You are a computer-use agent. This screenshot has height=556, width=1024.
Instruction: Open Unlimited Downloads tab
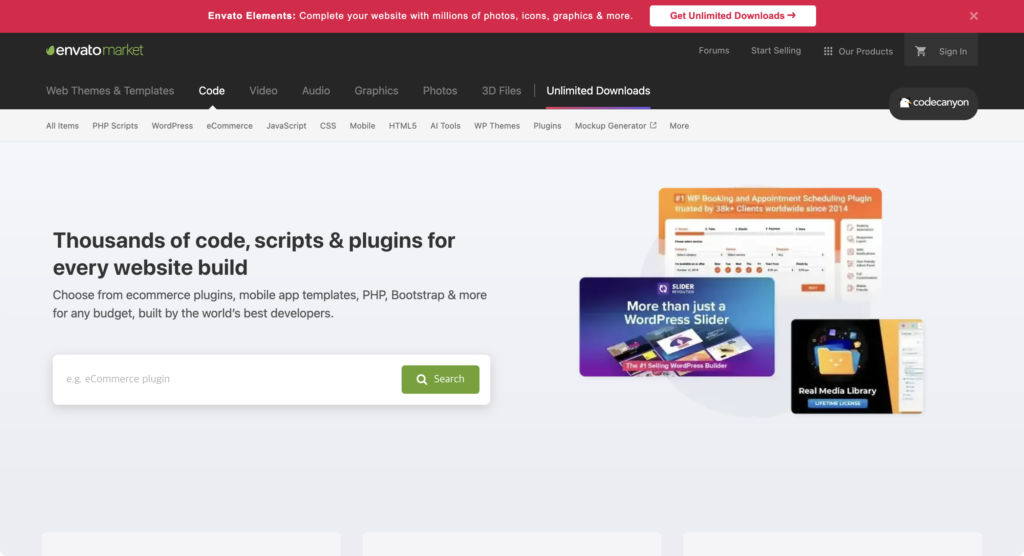click(598, 91)
